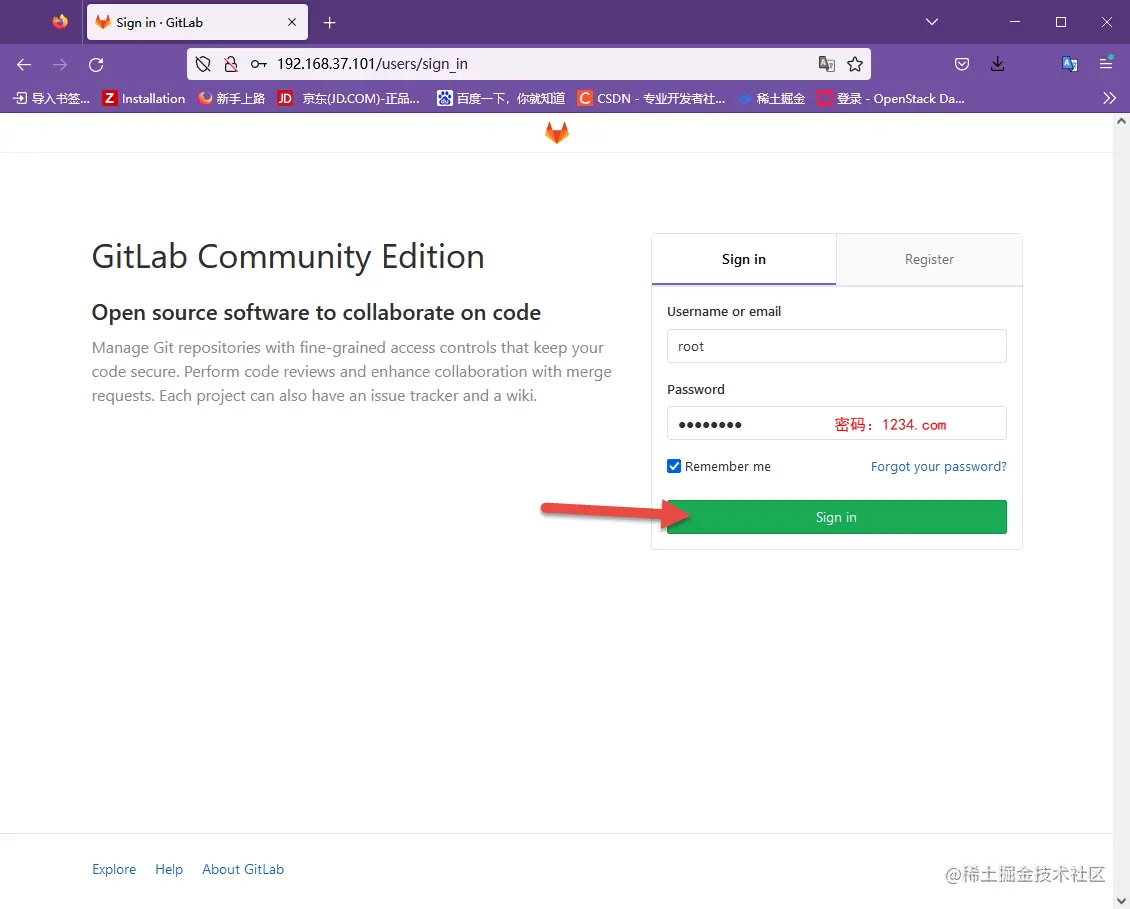The image size is (1130, 909).
Task: Click translate page icon in address bar
Action: [x=827, y=64]
